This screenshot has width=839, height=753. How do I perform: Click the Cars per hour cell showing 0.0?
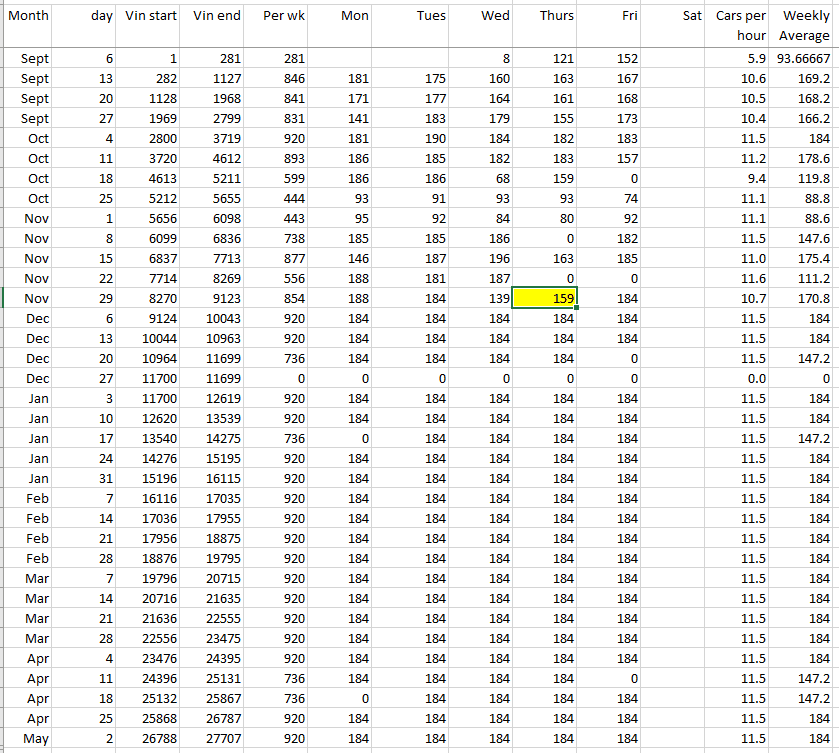click(740, 378)
